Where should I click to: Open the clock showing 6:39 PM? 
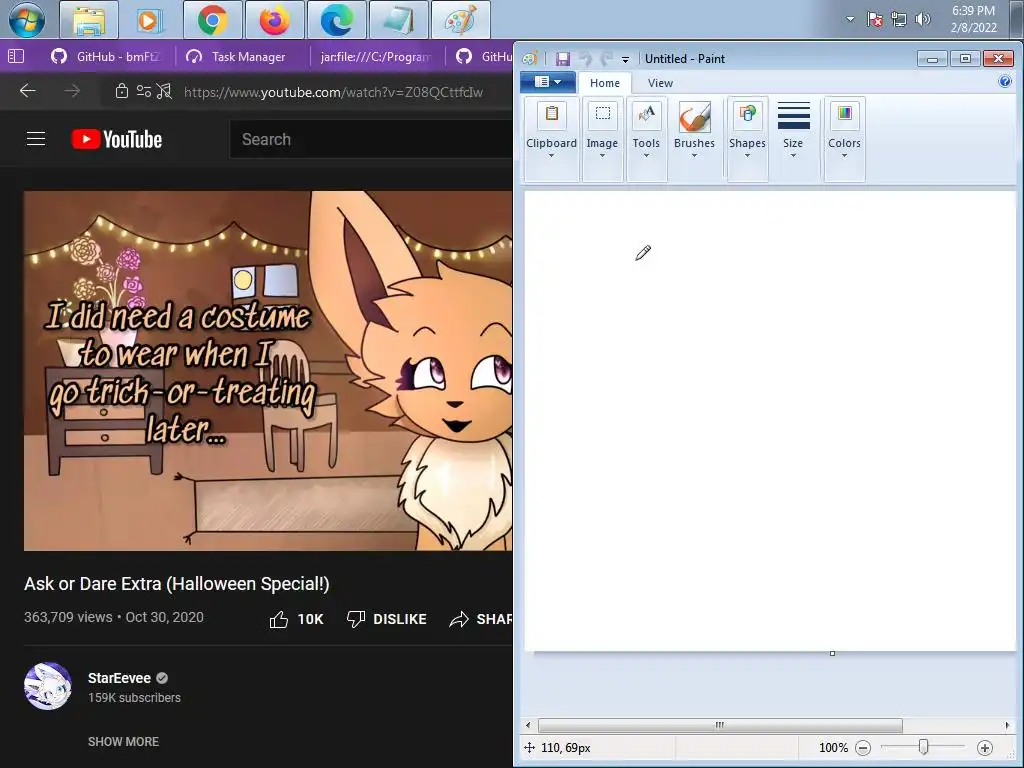(973, 19)
